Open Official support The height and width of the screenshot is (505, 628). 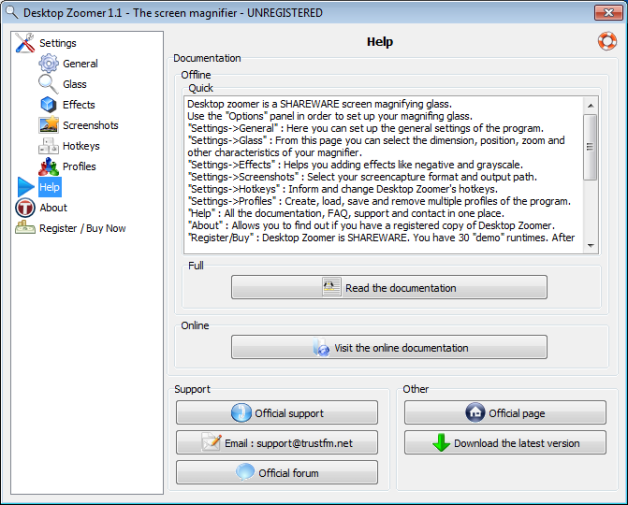[x=277, y=412]
